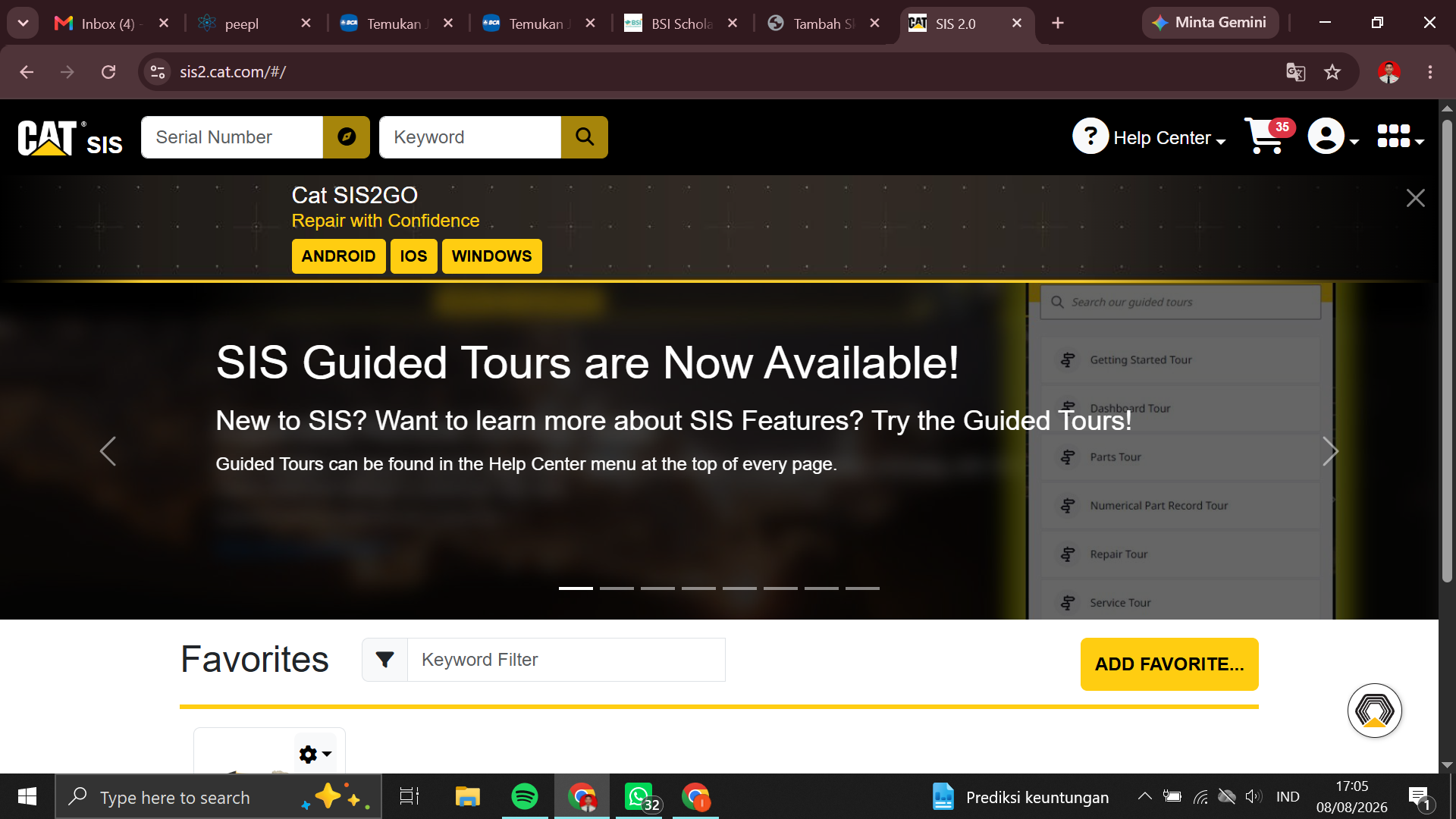Close the Cat SIS2GO banner
Viewport: 1456px width, 819px height.
tap(1415, 198)
